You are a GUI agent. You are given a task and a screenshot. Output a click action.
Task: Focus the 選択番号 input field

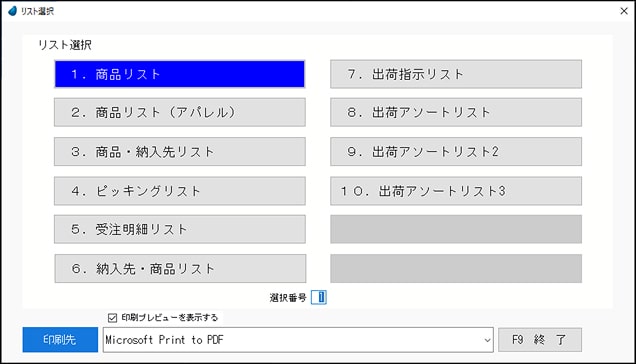click(x=319, y=297)
